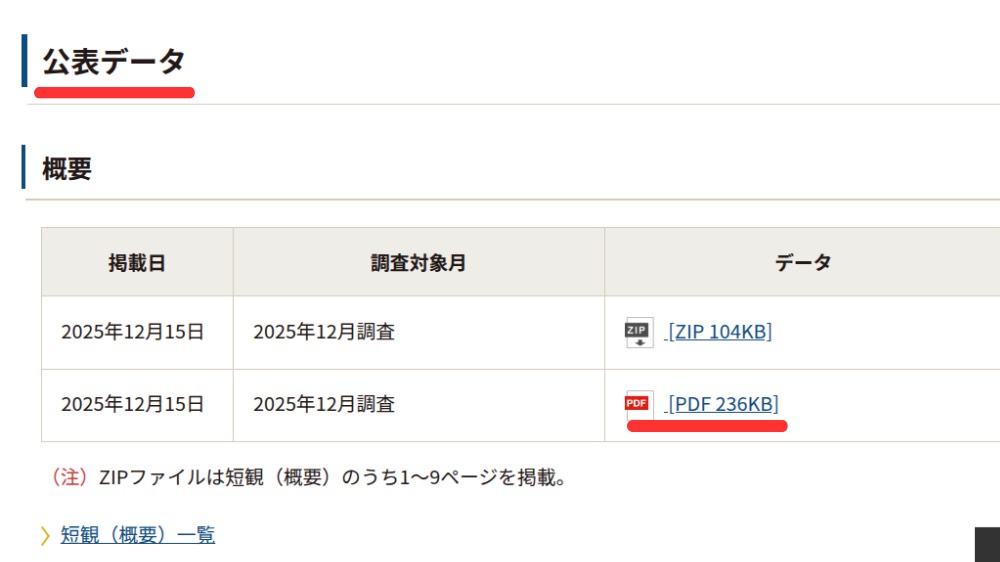The width and height of the screenshot is (1000, 562).
Task: Click the 2025年12月15日 cell in ZIP row
Action: 133,332
